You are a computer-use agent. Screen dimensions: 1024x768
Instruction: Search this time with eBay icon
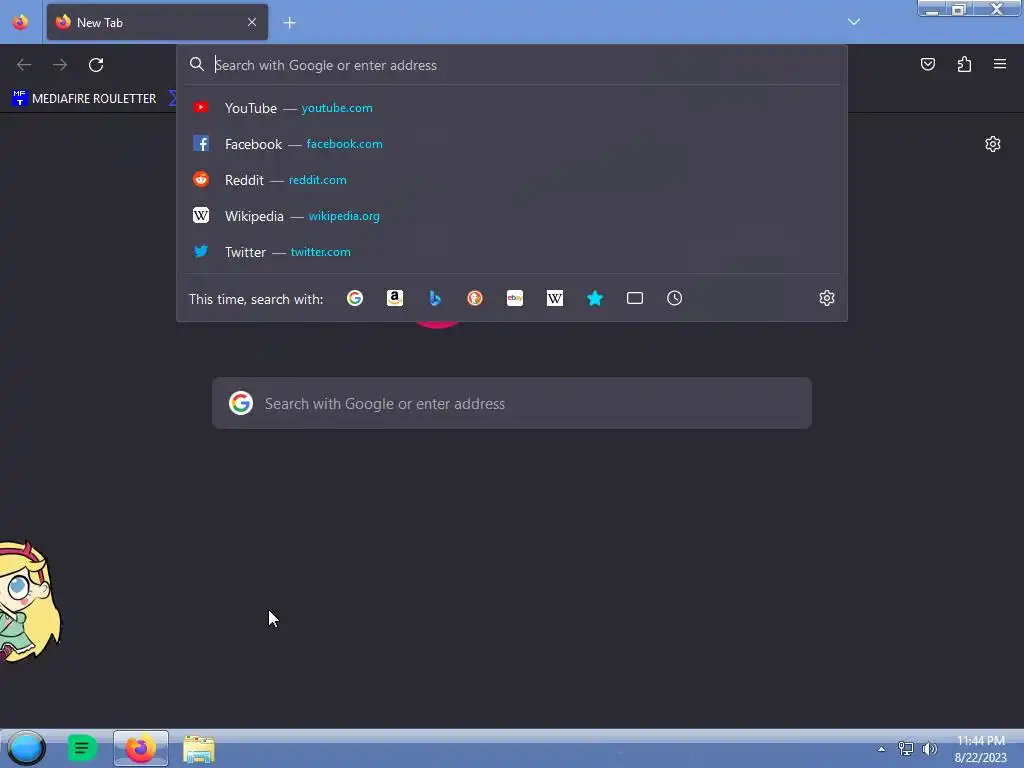tap(515, 298)
